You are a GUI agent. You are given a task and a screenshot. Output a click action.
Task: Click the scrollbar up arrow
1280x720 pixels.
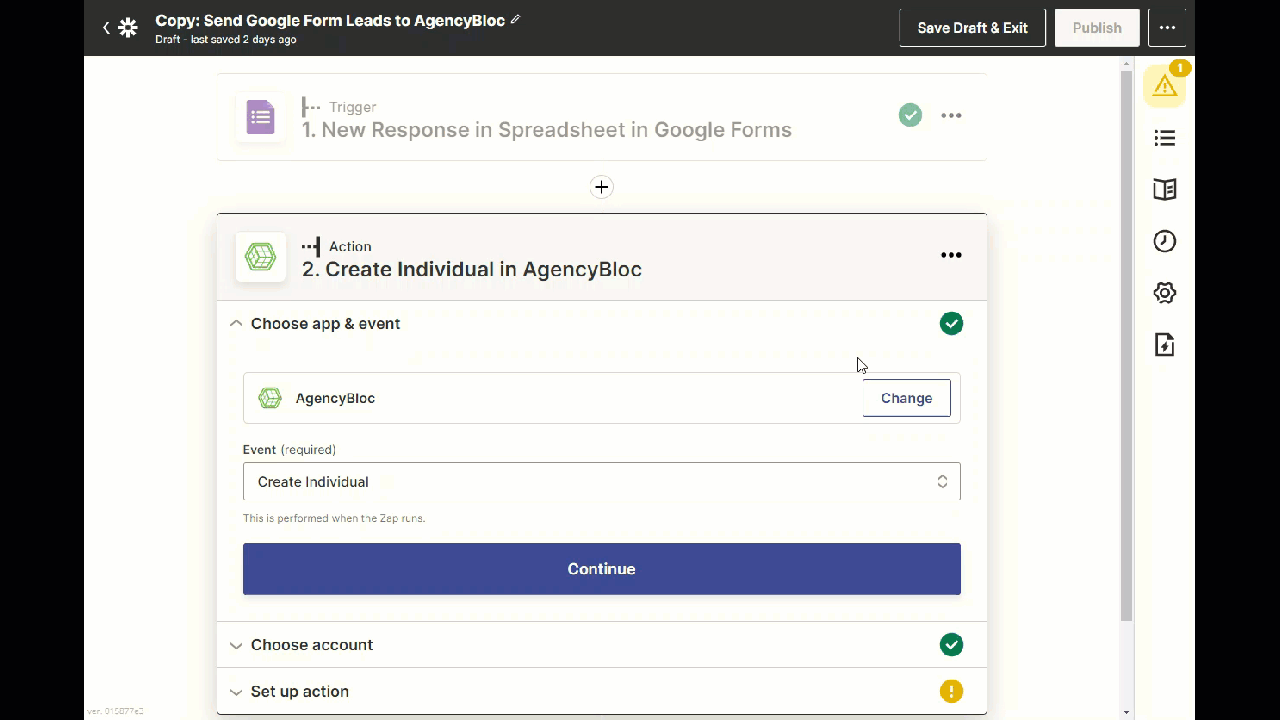(x=1126, y=64)
